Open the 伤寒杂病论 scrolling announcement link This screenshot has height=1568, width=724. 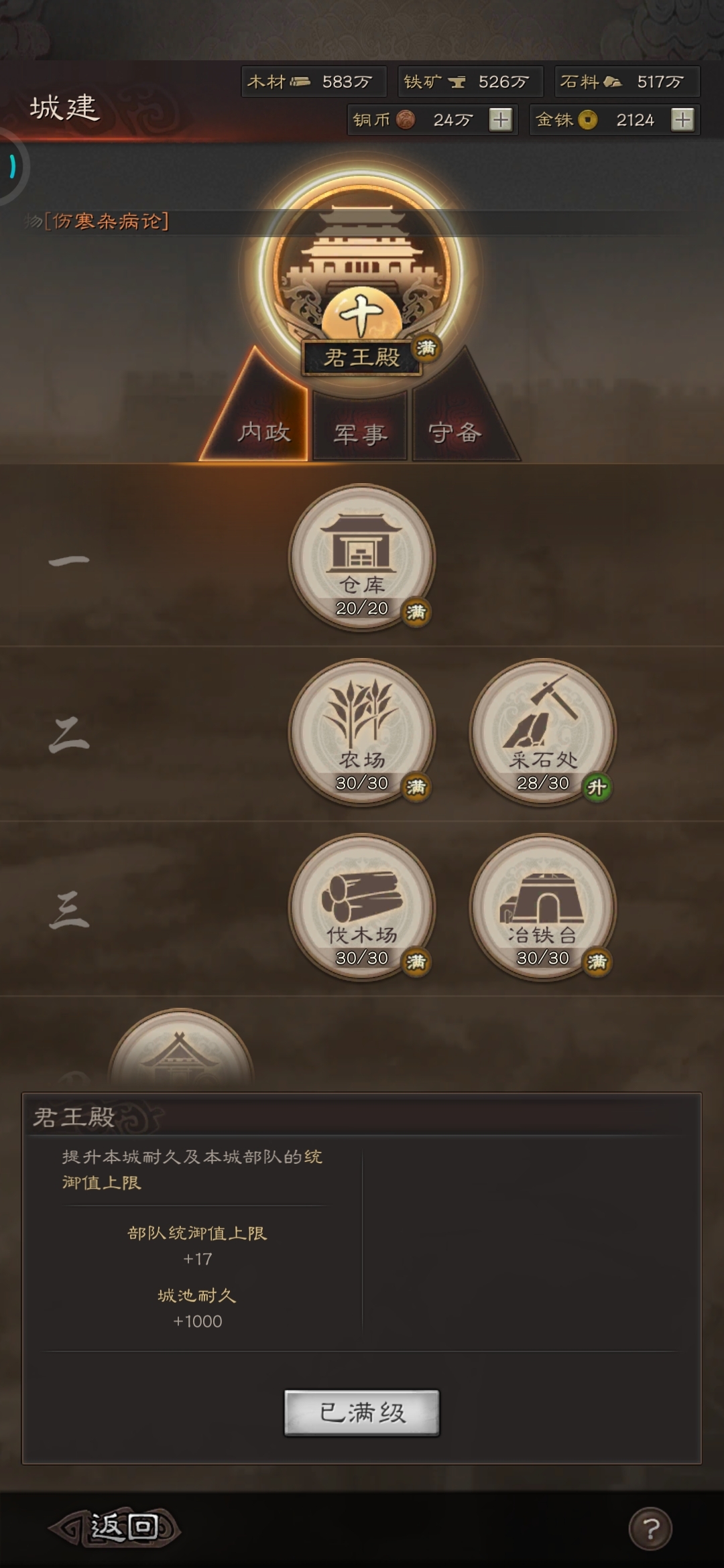point(107,221)
